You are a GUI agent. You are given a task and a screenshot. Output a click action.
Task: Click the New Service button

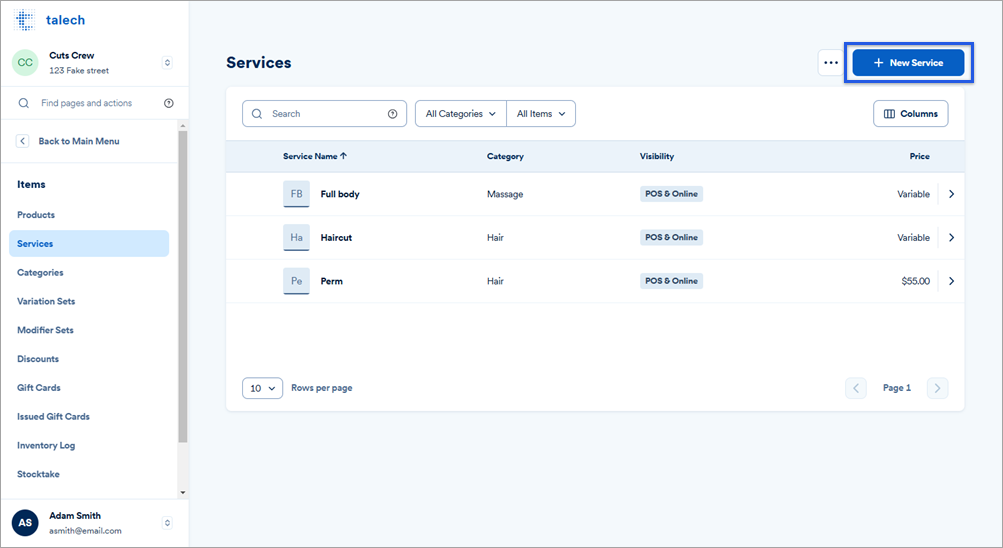pyautogui.click(x=908, y=63)
